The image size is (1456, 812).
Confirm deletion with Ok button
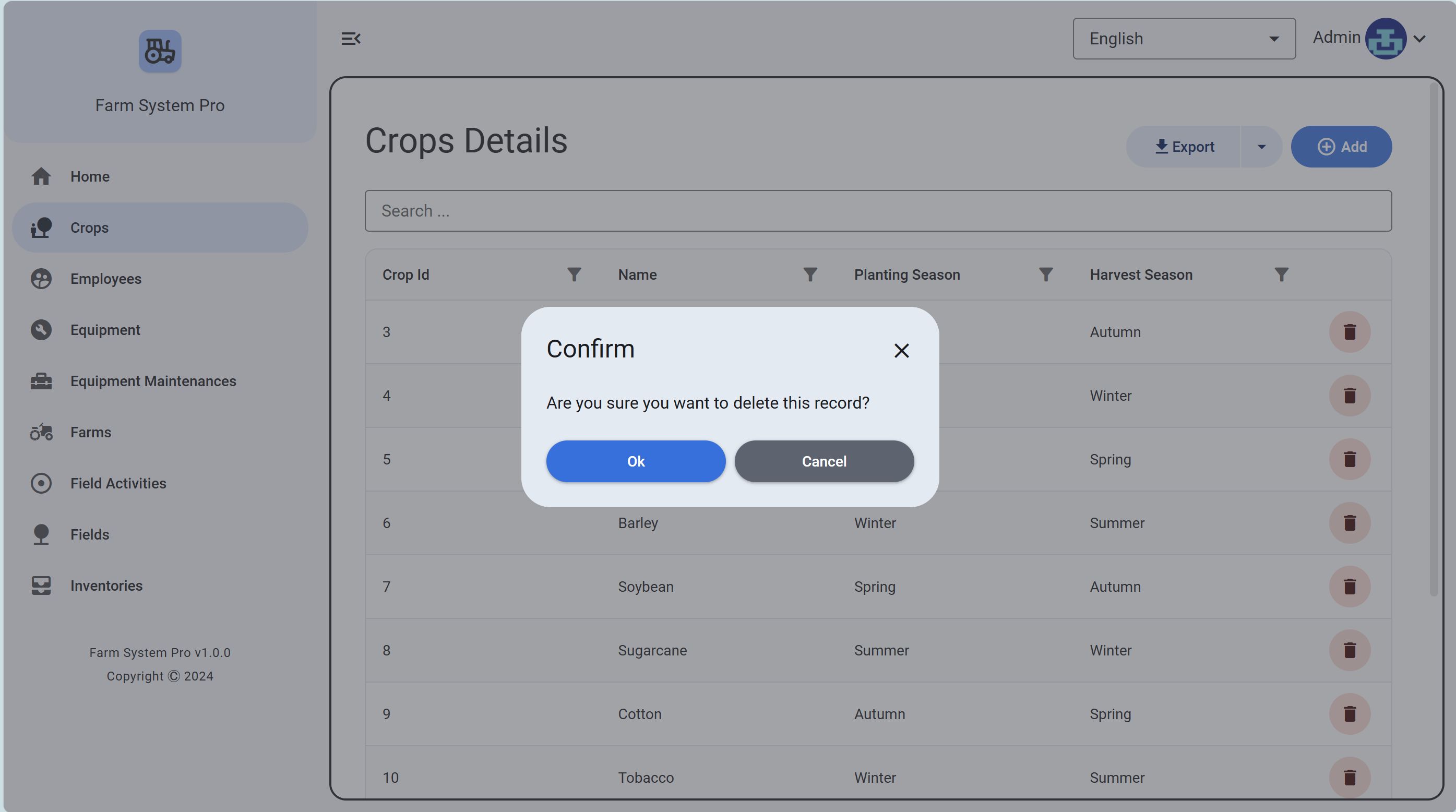[635, 461]
